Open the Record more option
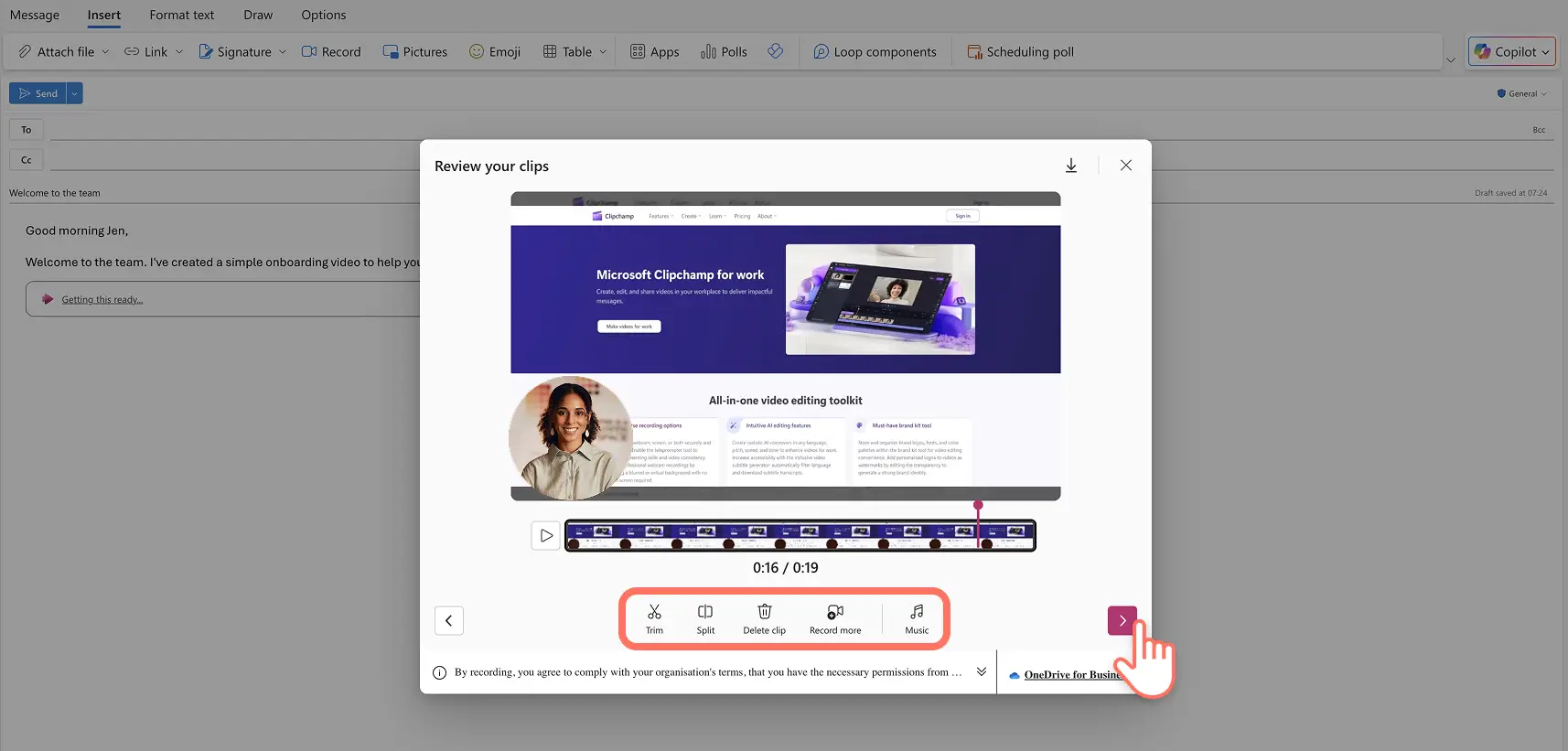The width and height of the screenshot is (1568, 751). (x=835, y=619)
